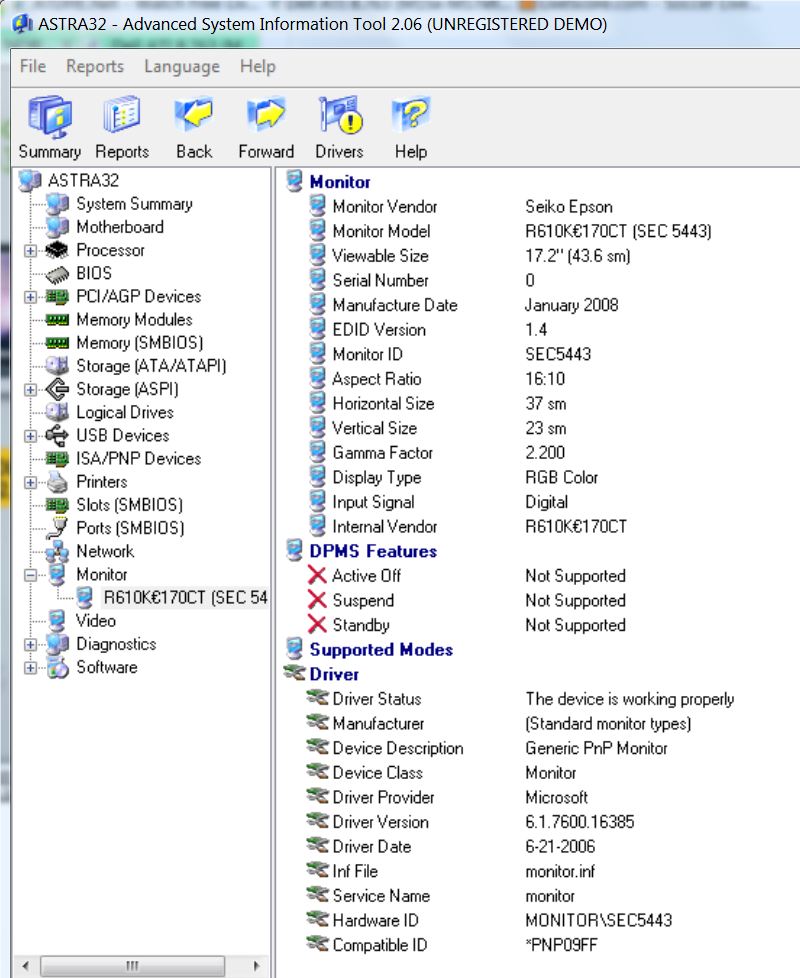Select the Monitor Model row
Viewport: 800px width, 978px height.
coord(381,231)
